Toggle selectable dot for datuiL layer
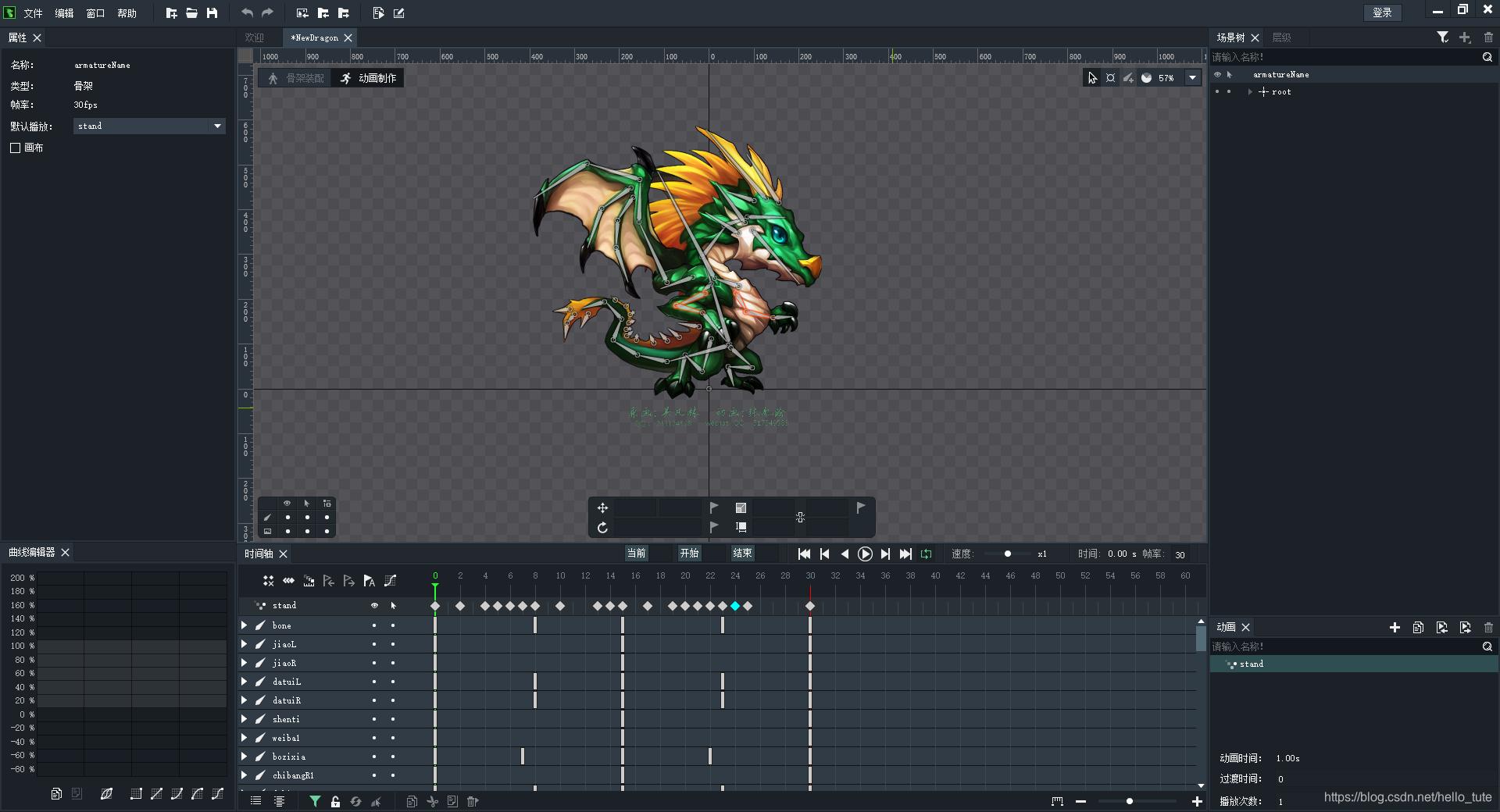Screen dimensions: 1500x812 [x=393, y=682]
